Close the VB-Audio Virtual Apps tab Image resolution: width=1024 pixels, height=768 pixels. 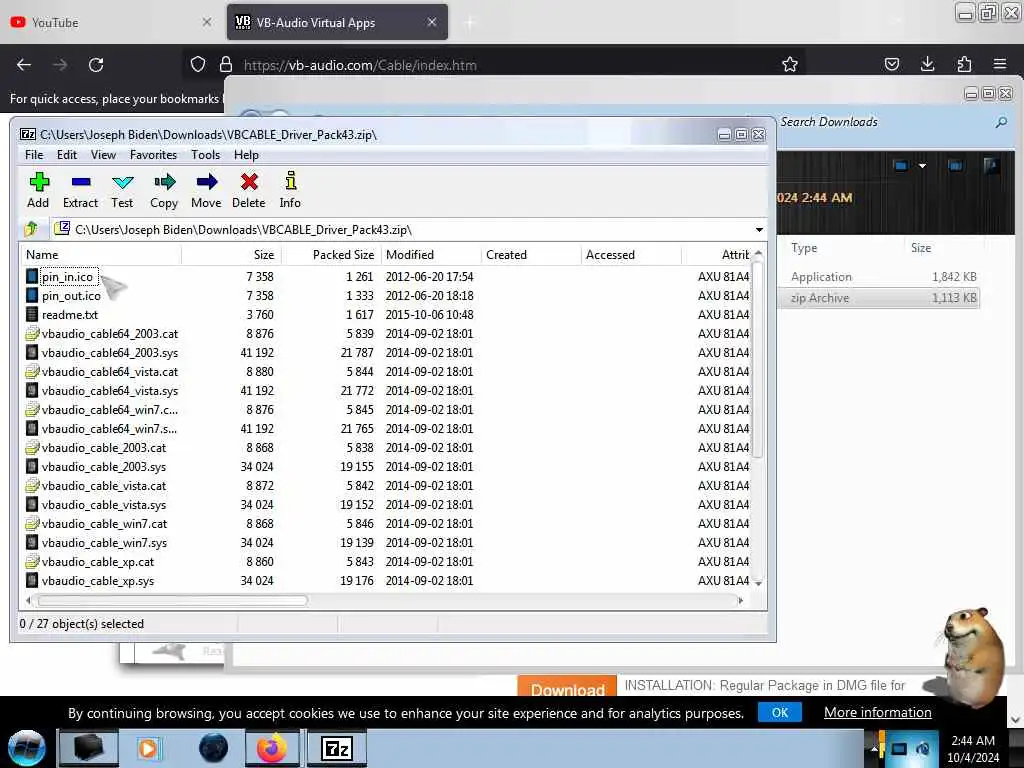[432, 22]
